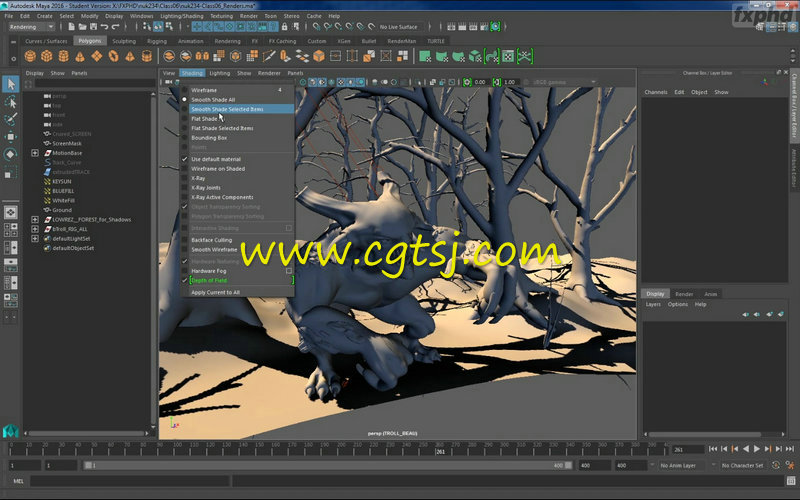Select the KEYSUN light in Outliner
This screenshot has height=500, width=800.
pyautogui.click(x=62, y=181)
